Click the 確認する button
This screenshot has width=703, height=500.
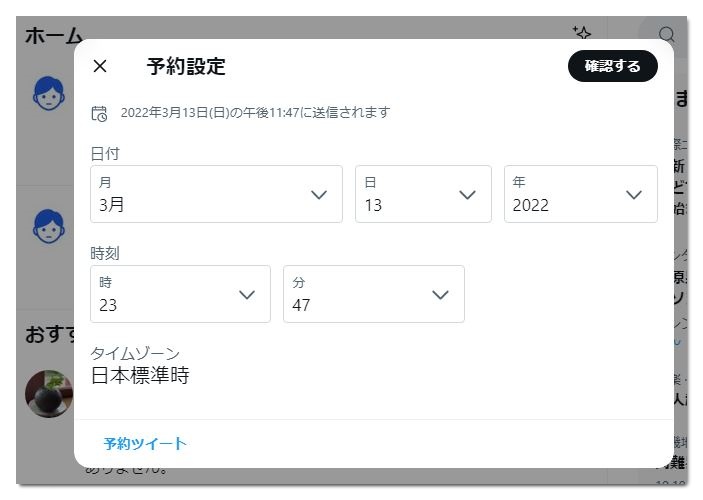point(612,66)
